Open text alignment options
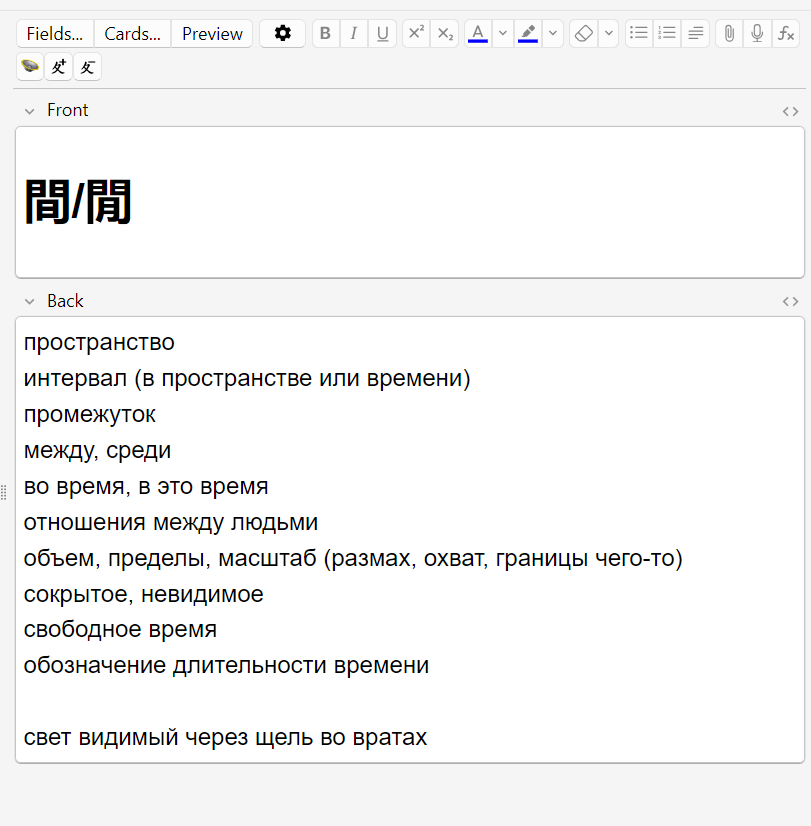The image size is (811, 826). point(696,34)
